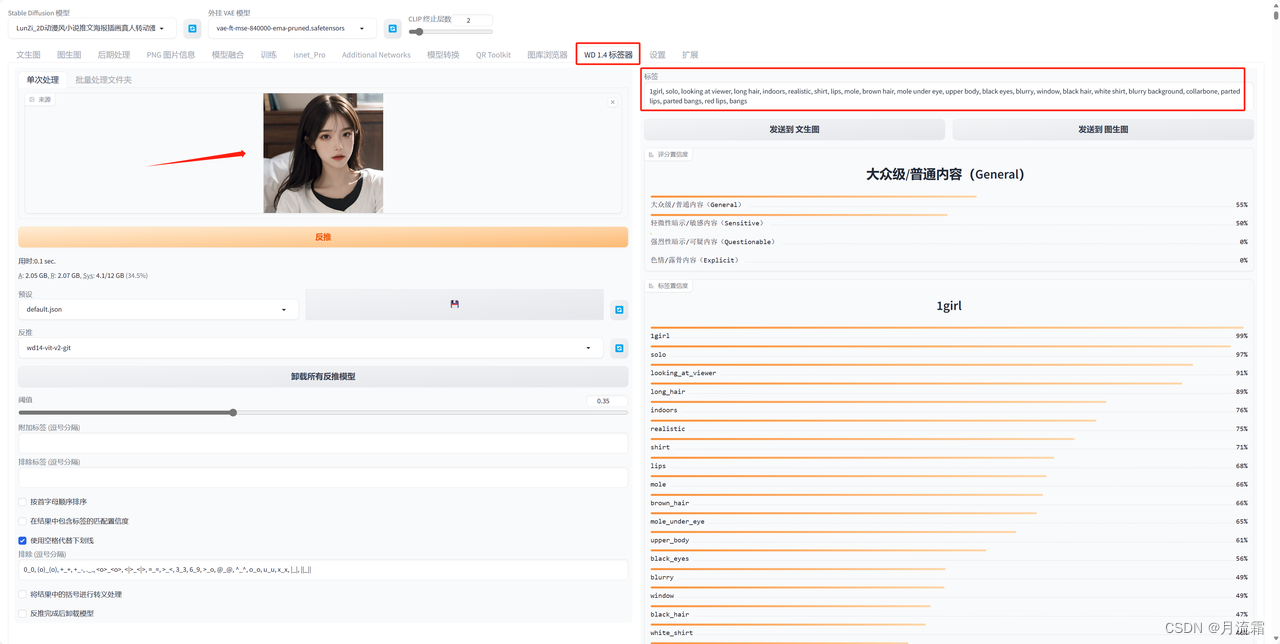
Task: Click the 排除 emoticon list input field
Action: pos(323,569)
